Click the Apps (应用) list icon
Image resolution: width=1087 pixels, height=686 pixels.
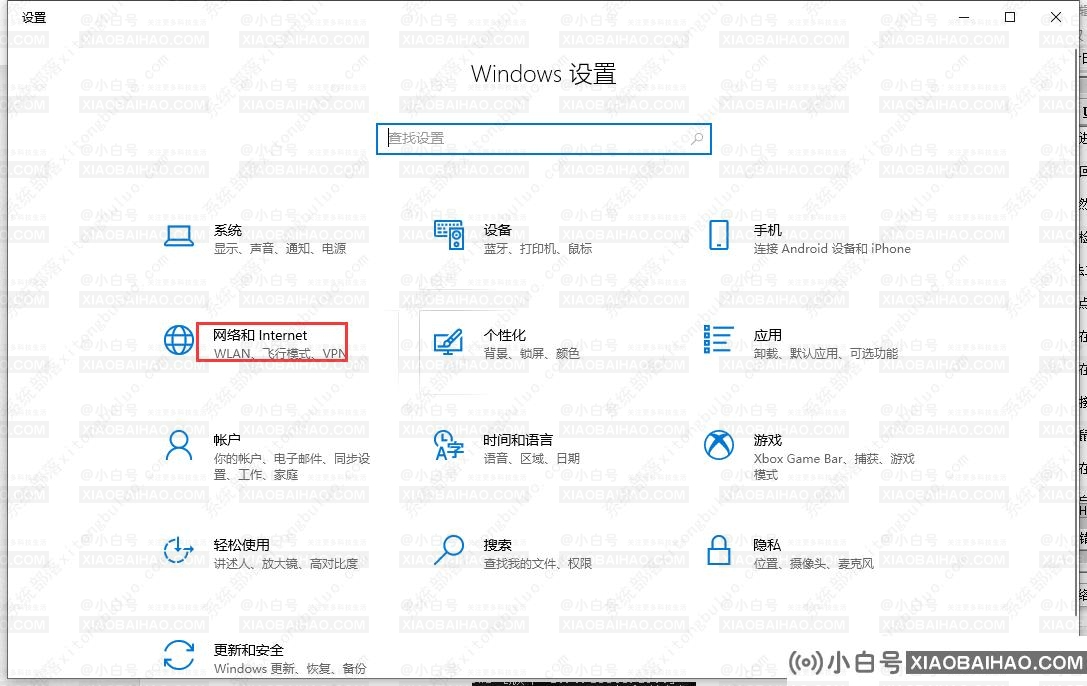718,340
